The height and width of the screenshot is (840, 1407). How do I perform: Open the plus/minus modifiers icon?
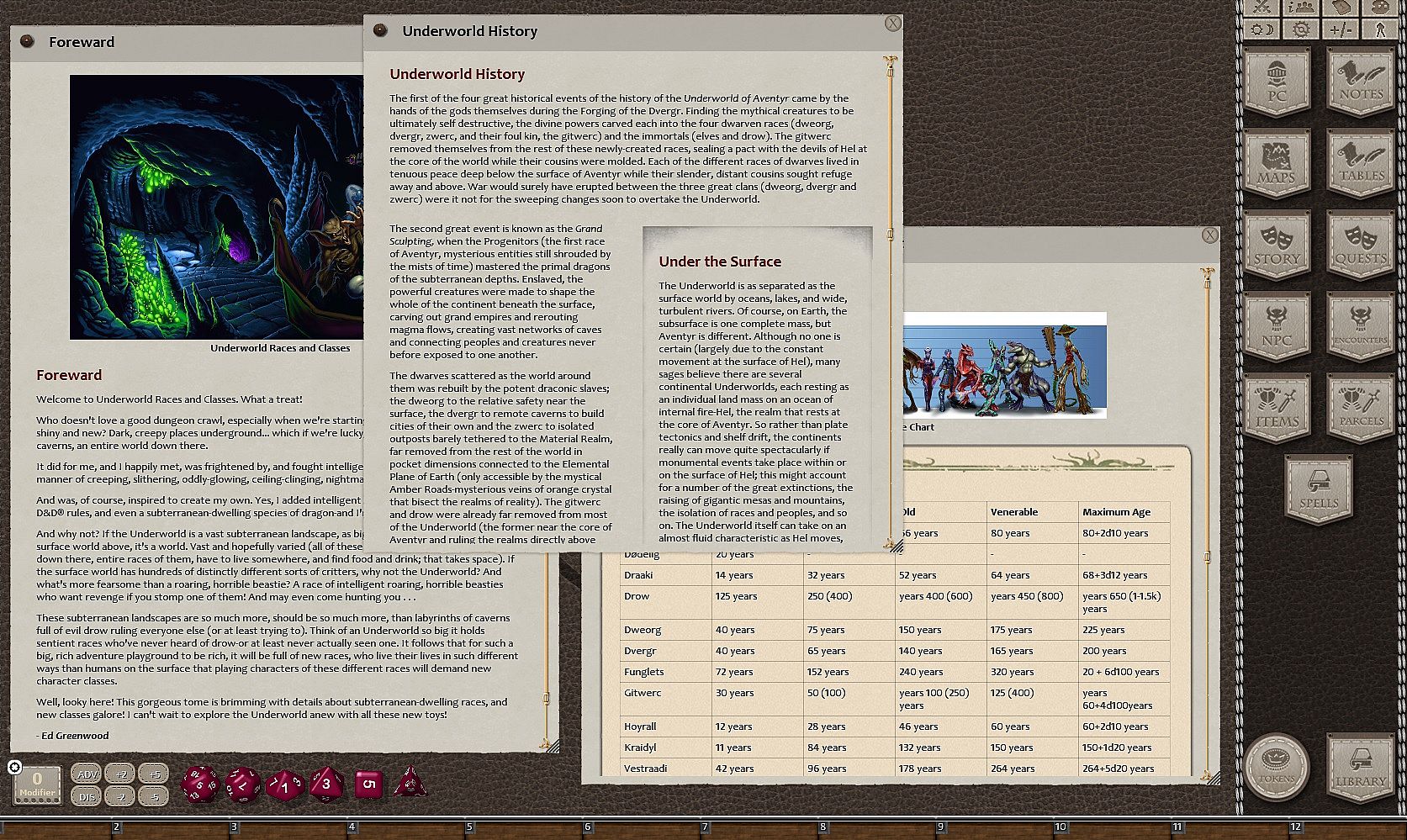(x=1341, y=29)
